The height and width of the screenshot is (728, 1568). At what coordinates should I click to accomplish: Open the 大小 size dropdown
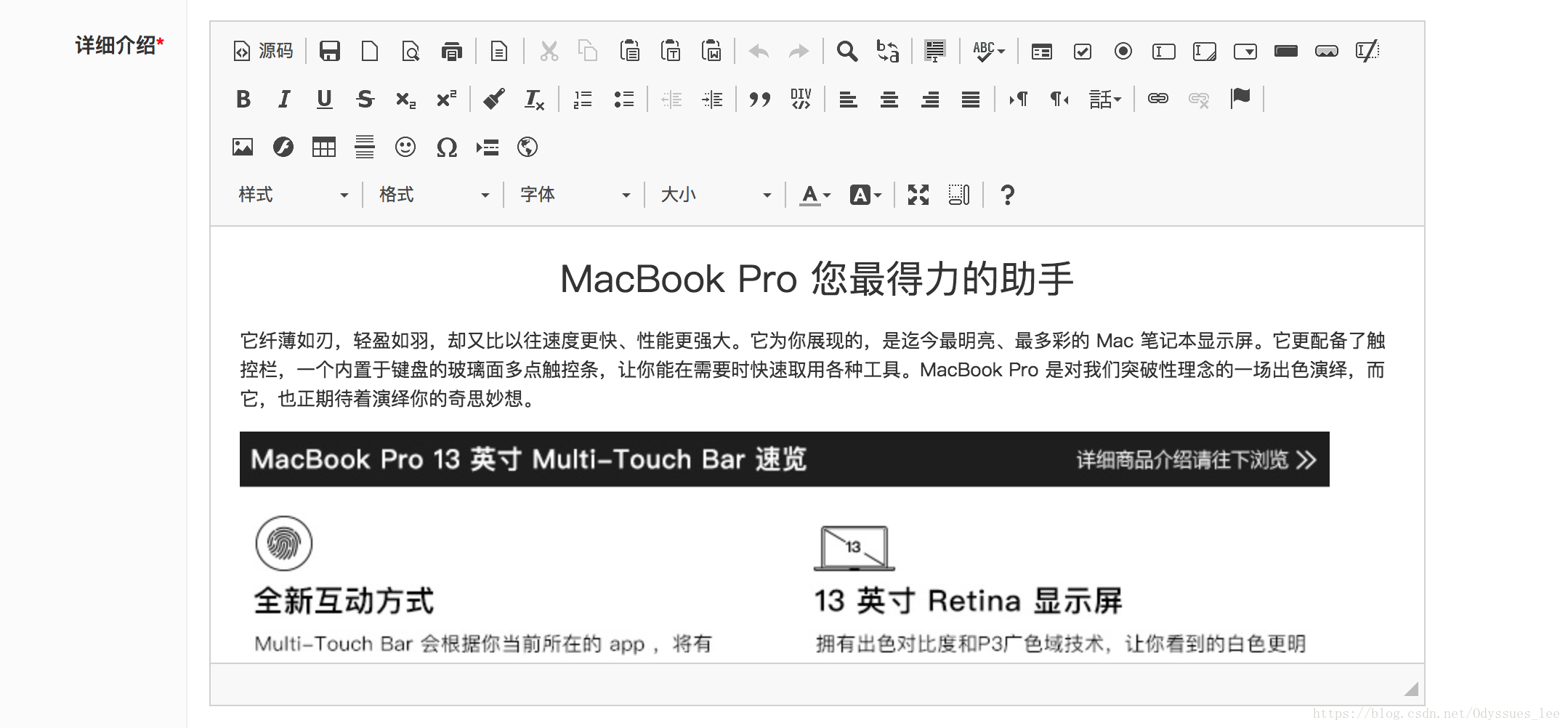tap(716, 195)
